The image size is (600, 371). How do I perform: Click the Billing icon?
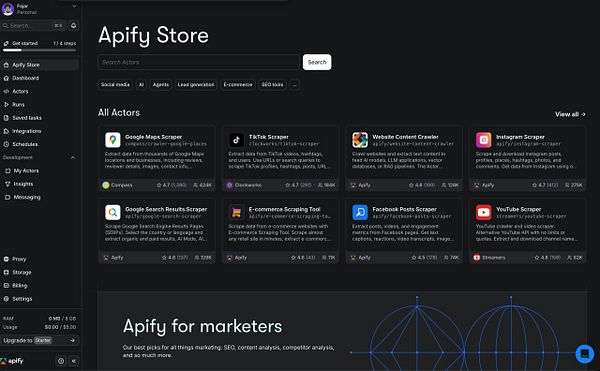[6, 285]
